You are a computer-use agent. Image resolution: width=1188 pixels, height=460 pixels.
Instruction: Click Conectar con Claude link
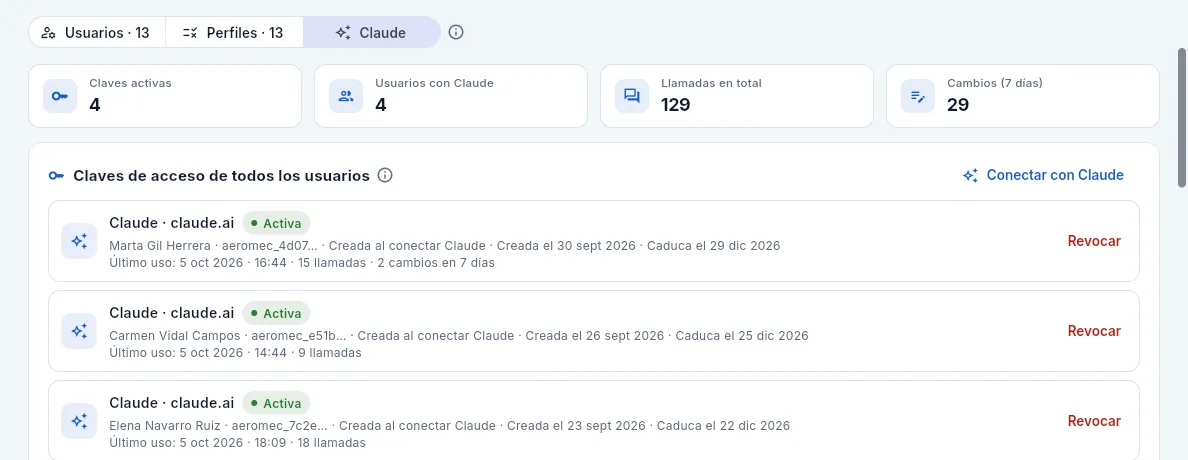pos(1043,175)
